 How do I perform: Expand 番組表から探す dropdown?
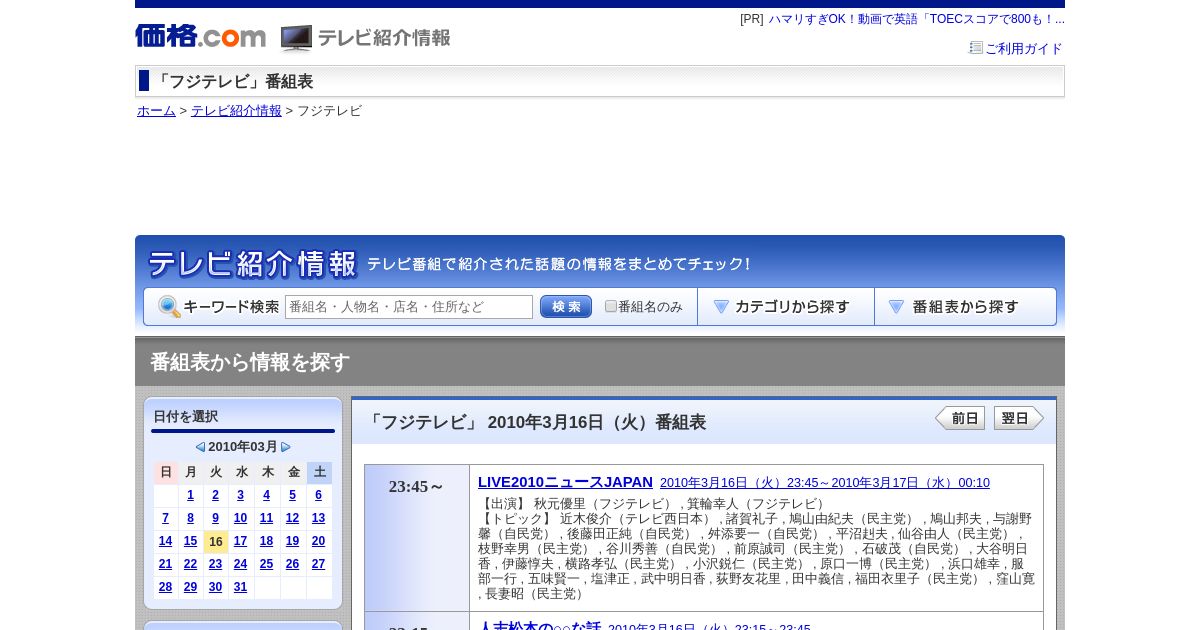point(965,307)
